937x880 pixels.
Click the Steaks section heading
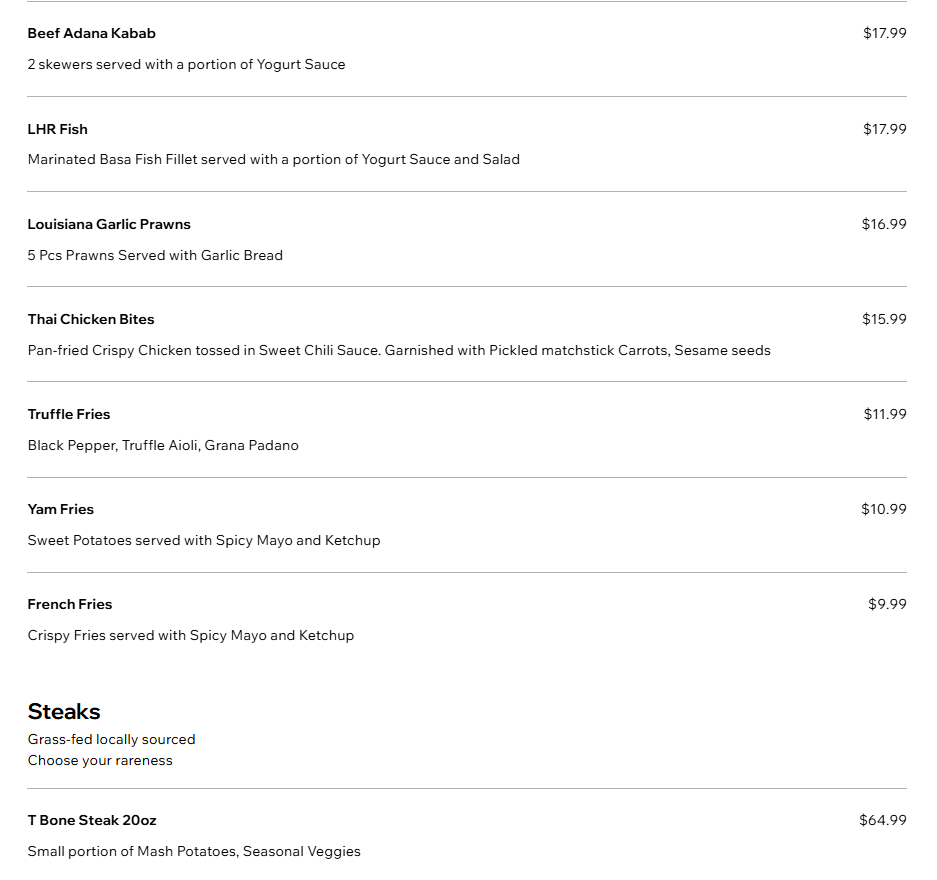tap(64, 712)
